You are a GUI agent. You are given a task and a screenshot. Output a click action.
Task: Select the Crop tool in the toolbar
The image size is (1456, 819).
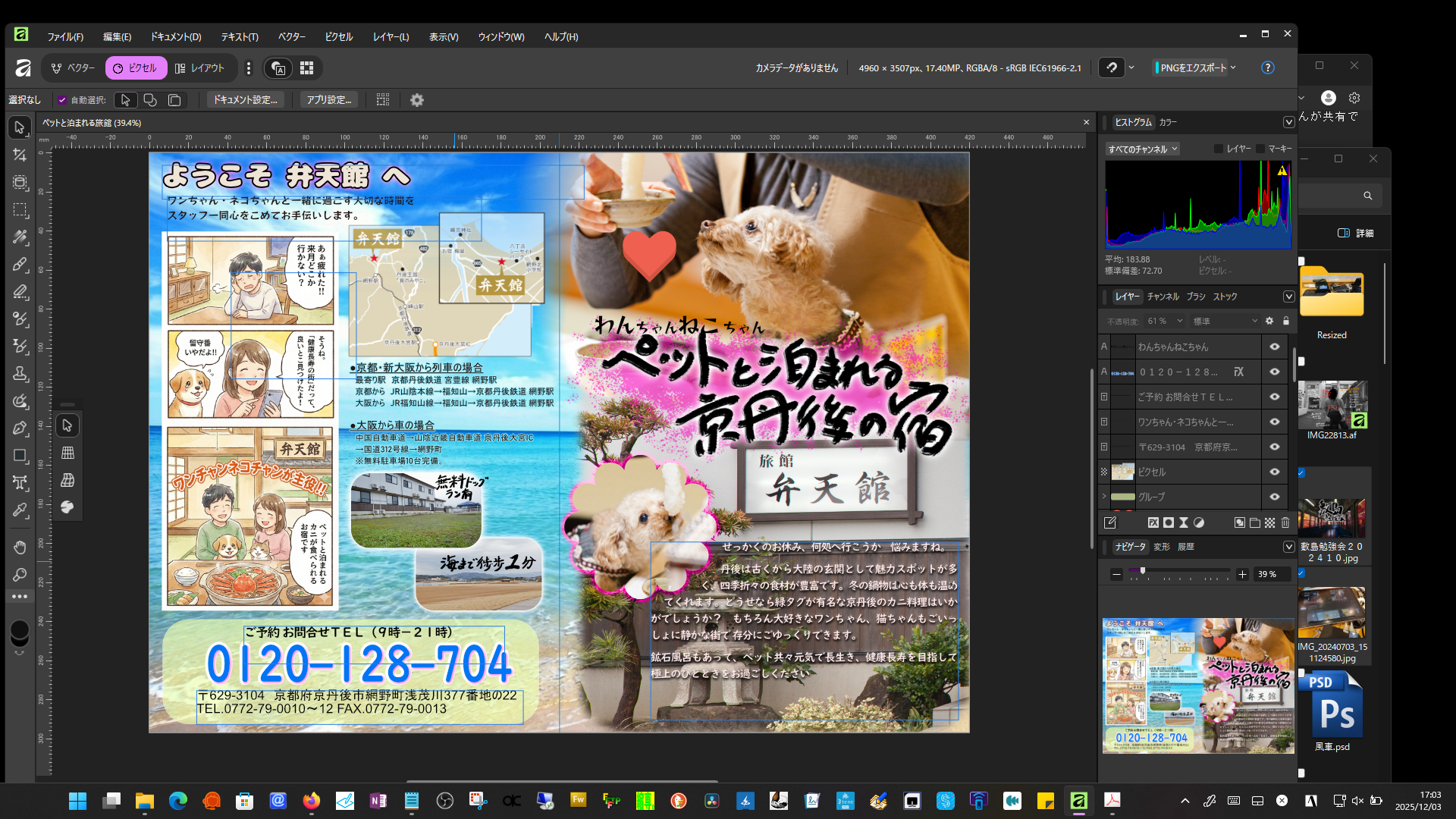pyautogui.click(x=20, y=155)
